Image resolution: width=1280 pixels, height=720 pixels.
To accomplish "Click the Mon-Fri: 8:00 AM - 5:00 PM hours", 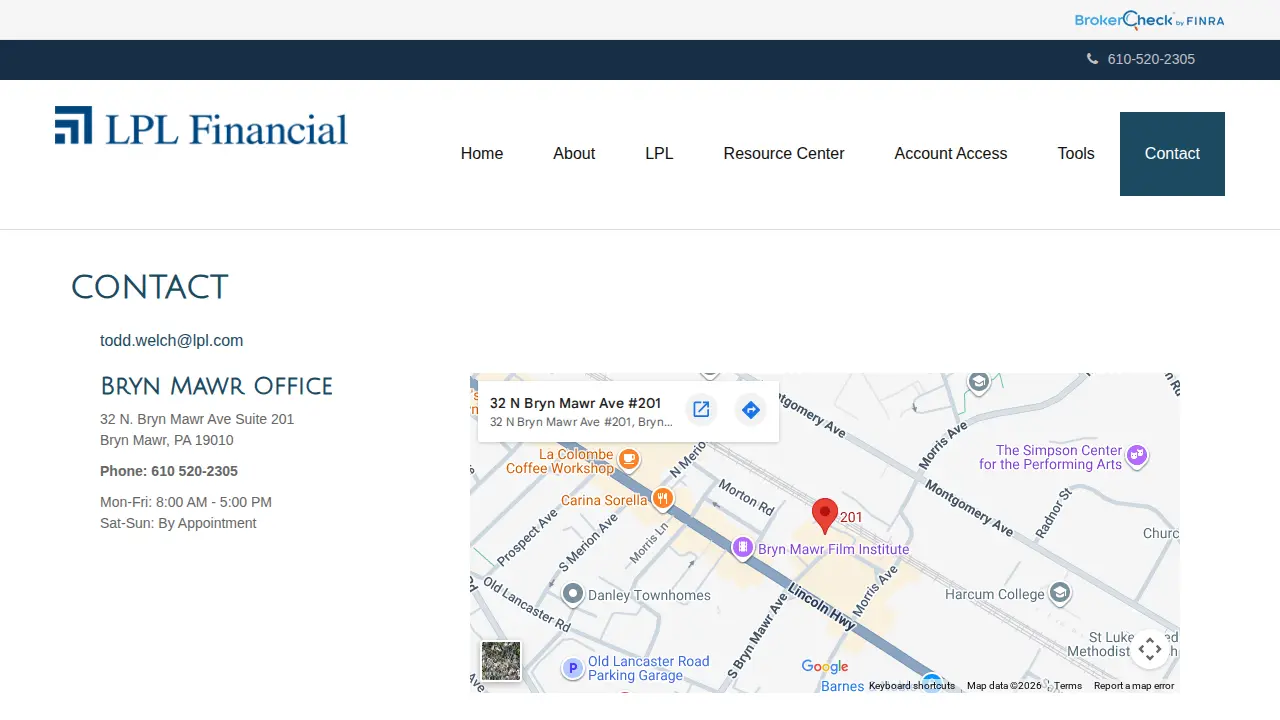I will point(186,502).
